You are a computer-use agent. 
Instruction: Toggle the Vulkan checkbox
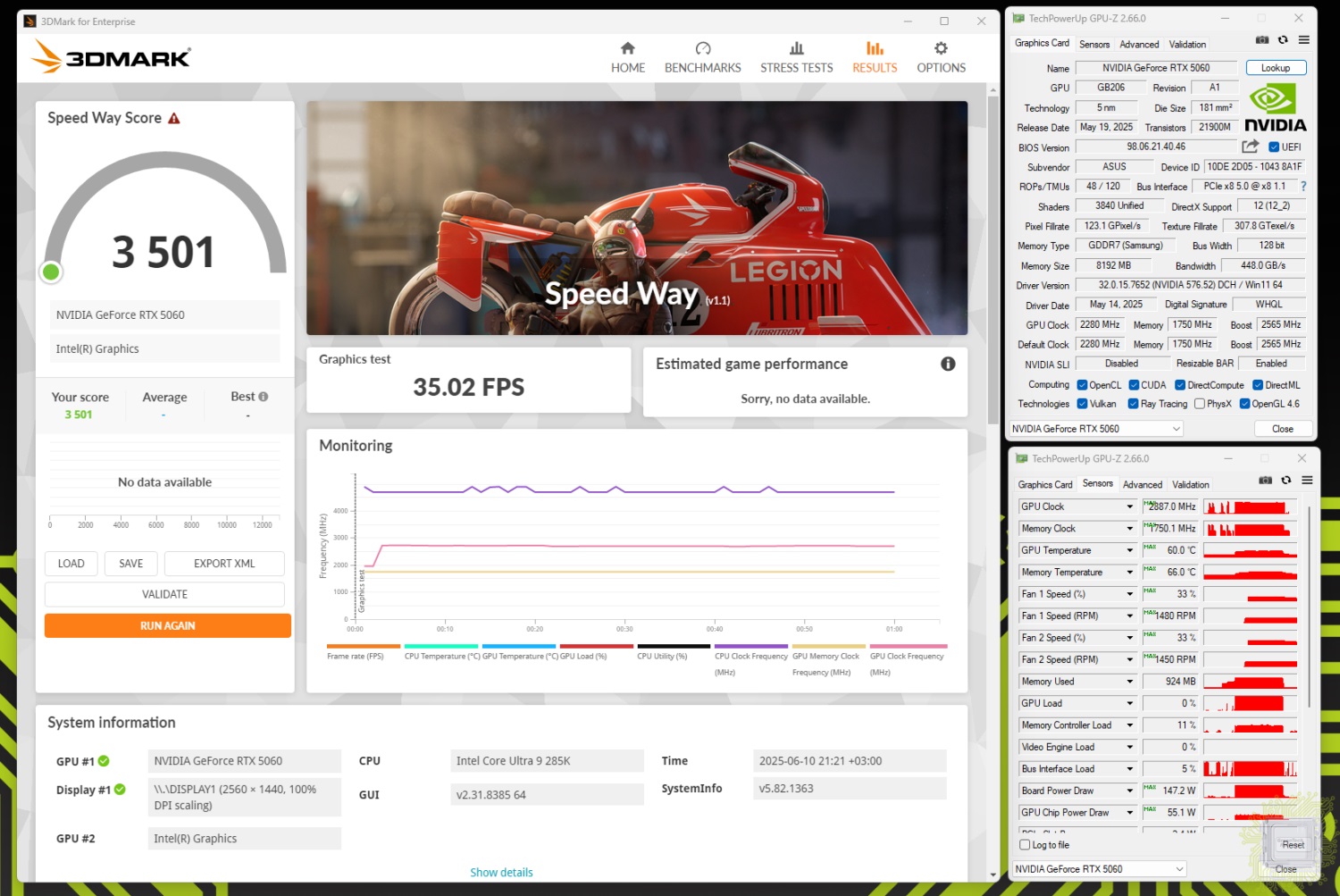point(1082,404)
